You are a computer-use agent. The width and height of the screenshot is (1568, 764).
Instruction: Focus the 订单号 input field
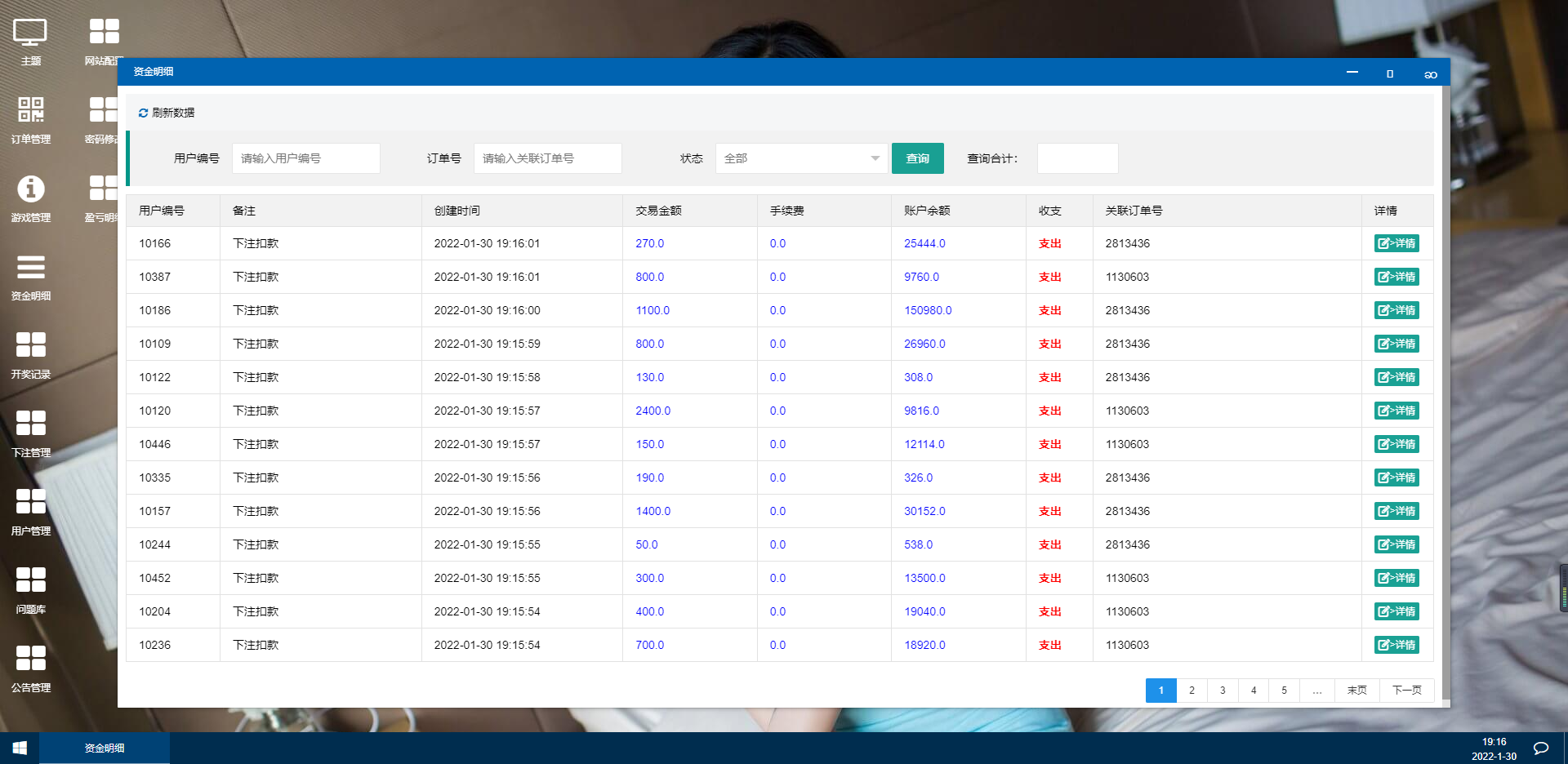click(x=547, y=158)
